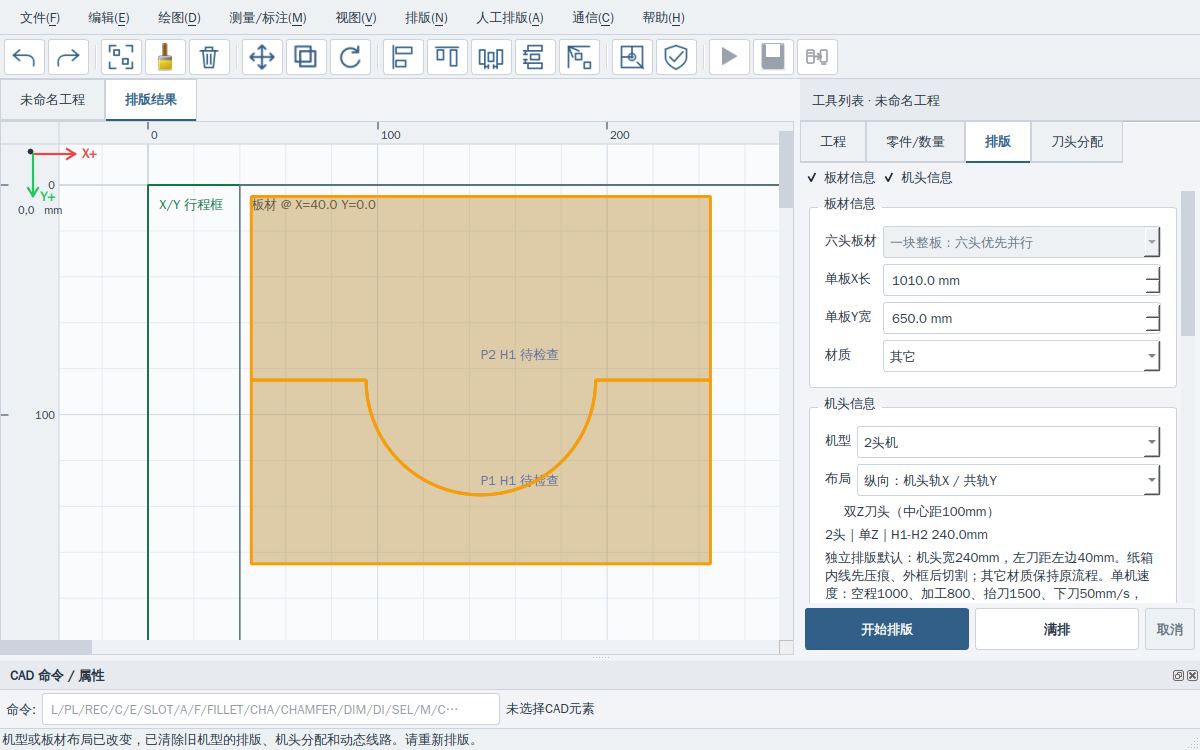The image size is (1200, 750).
Task: Click the circular rotate icon
Action: 350,57
